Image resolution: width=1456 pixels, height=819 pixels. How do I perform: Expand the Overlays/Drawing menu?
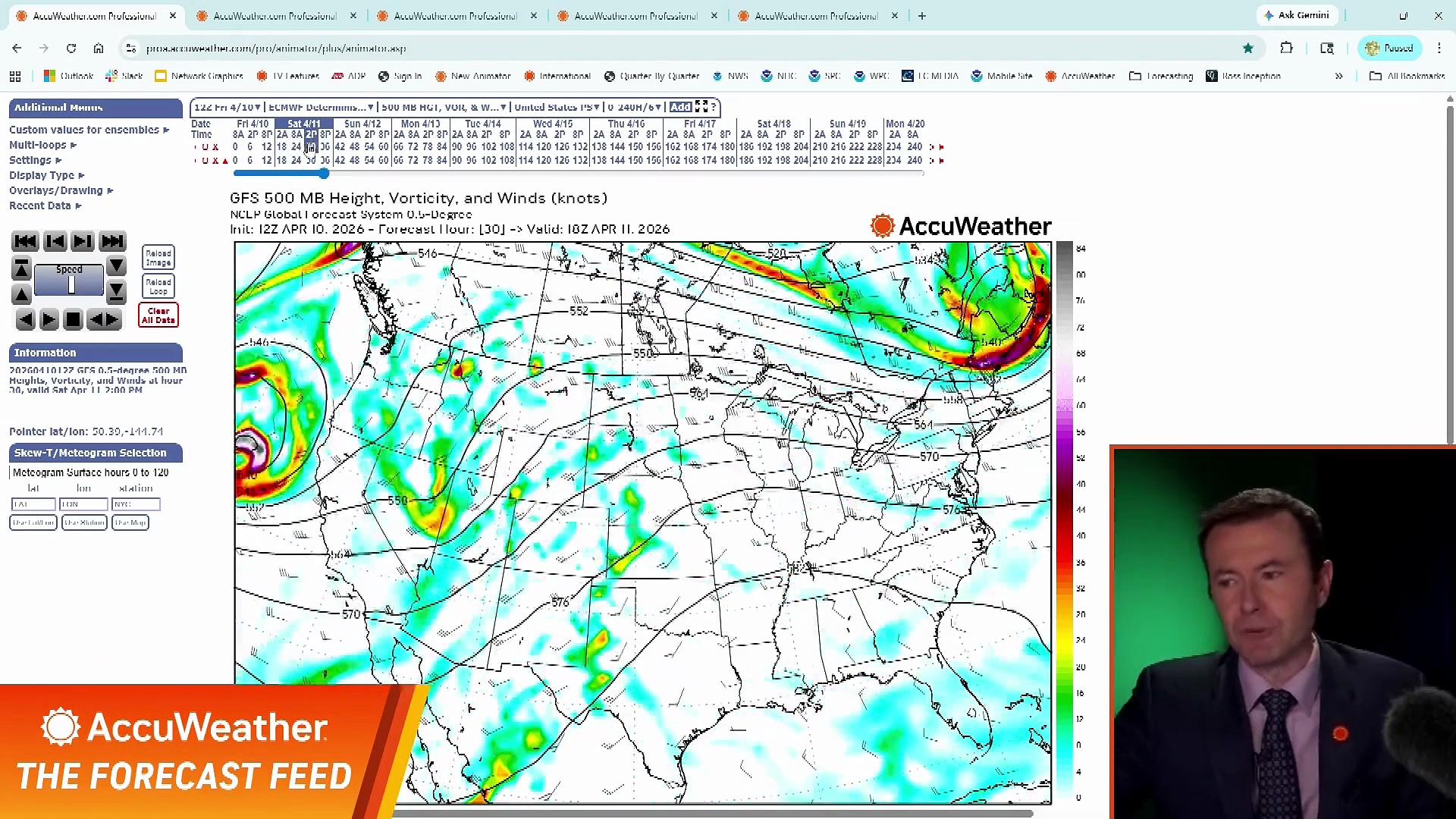click(61, 190)
